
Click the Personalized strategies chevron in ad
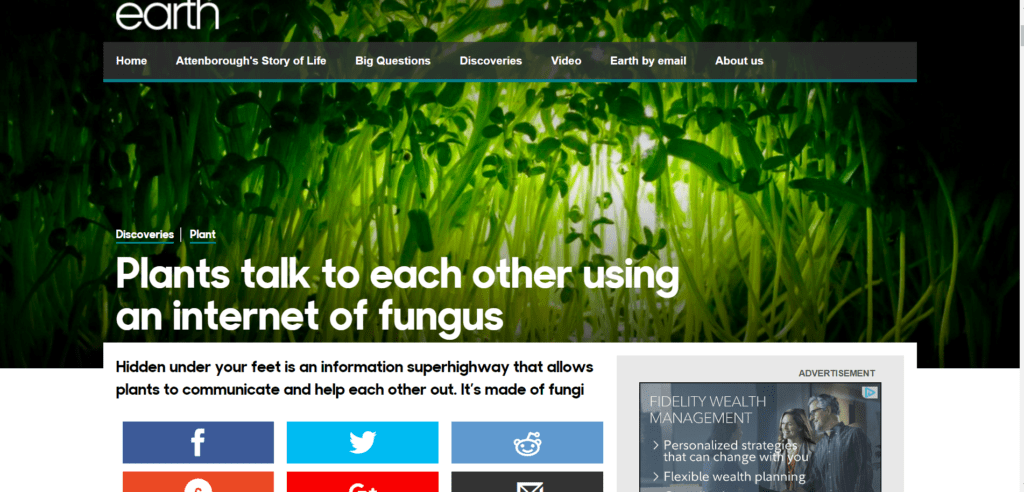pyautogui.click(x=655, y=446)
